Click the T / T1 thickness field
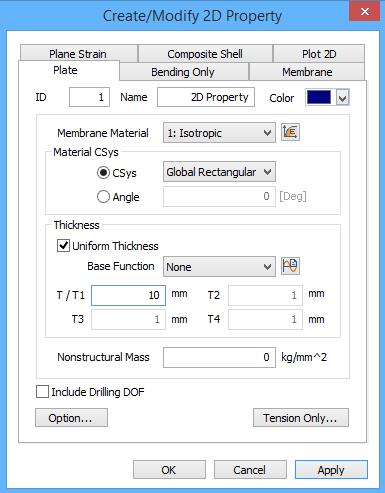 coord(128,295)
